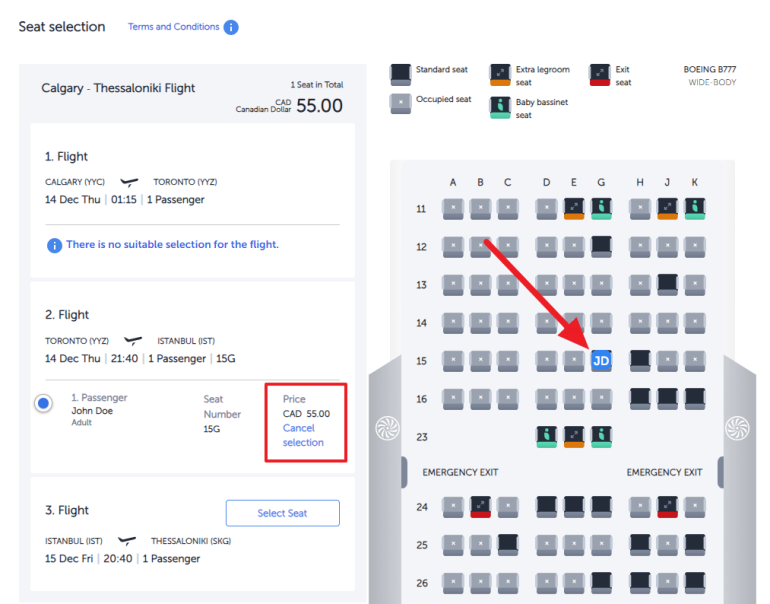The width and height of the screenshot is (770, 604).
Task: Select extra legroom seat 23E
Action: point(574,436)
